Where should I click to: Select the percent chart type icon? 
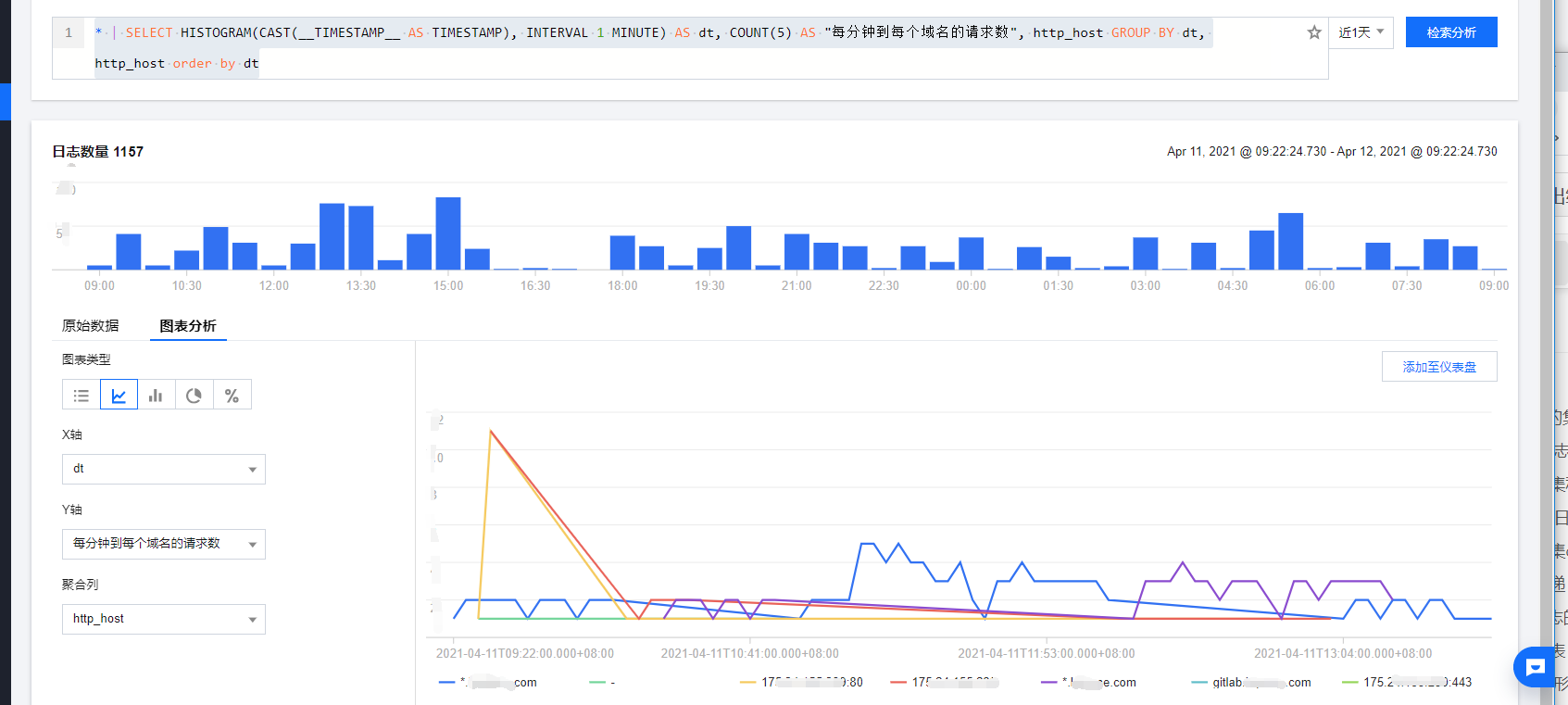[x=232, y=396]
